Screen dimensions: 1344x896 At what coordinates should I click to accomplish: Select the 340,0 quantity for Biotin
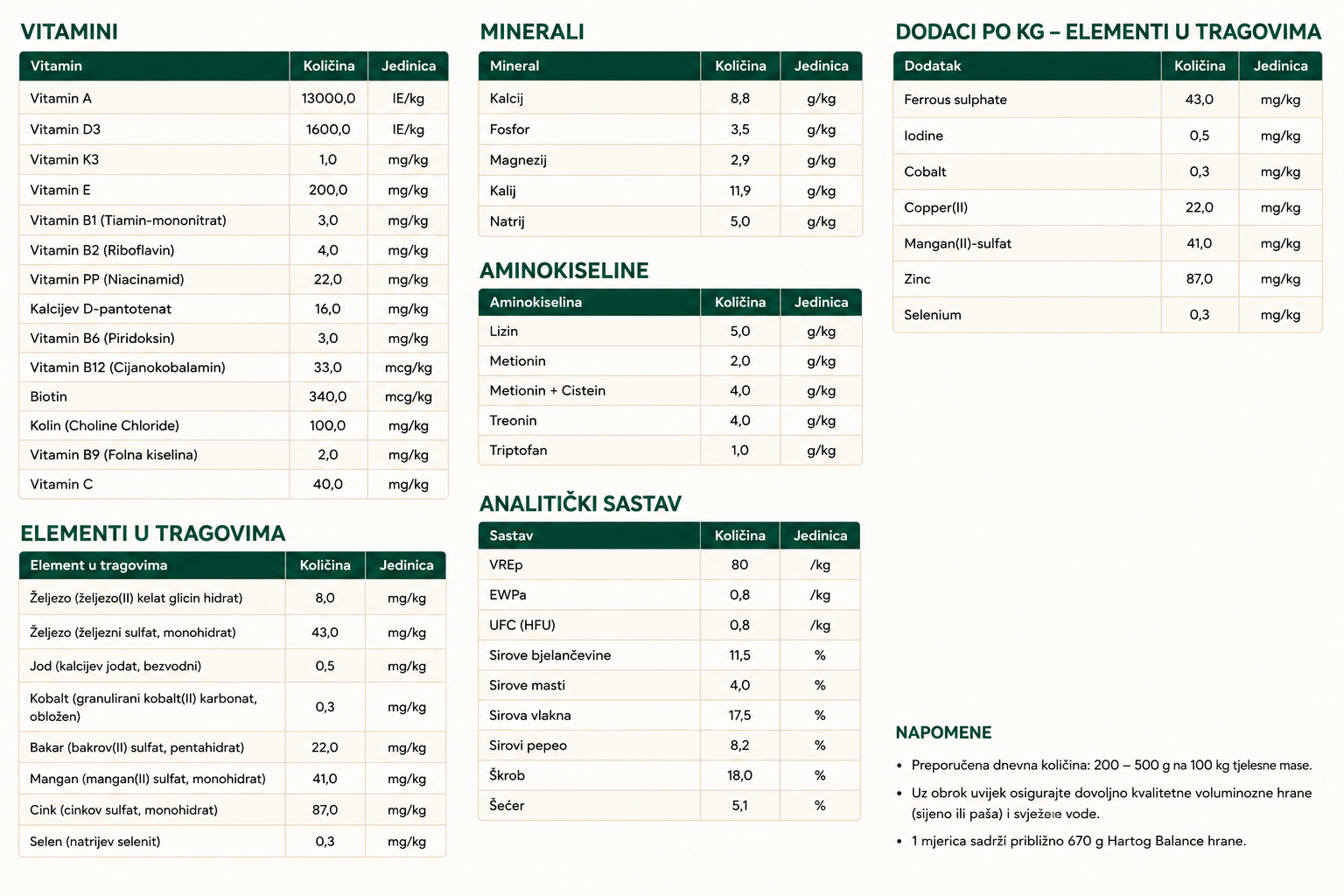tap(328, 396)
